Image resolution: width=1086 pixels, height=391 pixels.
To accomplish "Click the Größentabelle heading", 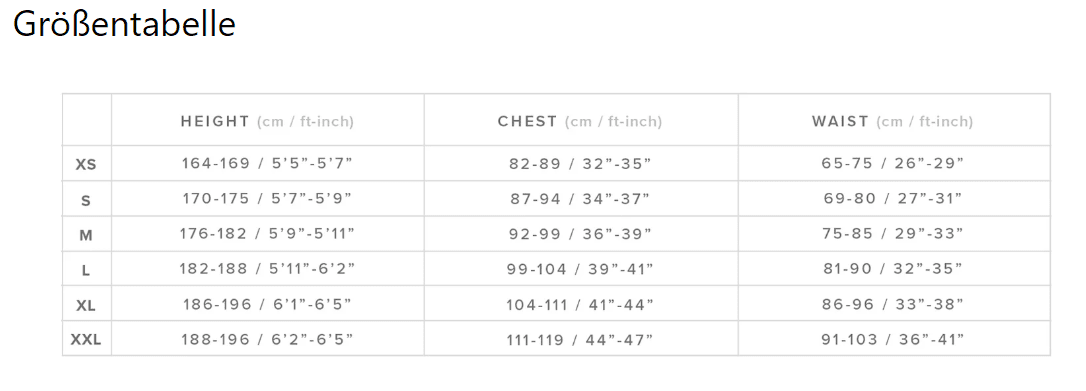I will coord(125,24).
